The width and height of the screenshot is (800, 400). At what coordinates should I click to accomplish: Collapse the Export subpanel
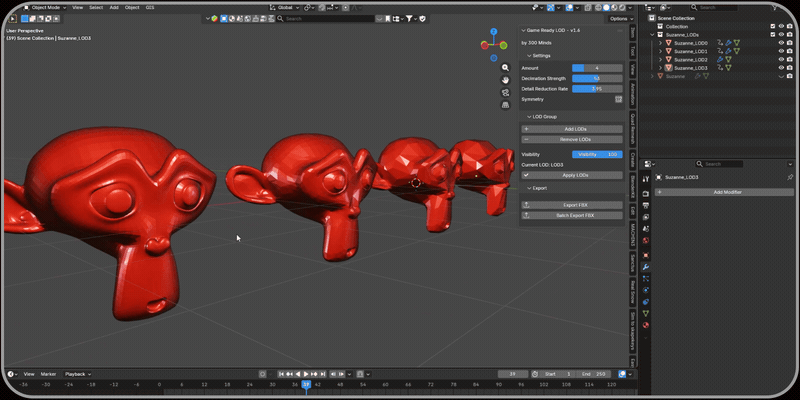click(x=529, y=188)
